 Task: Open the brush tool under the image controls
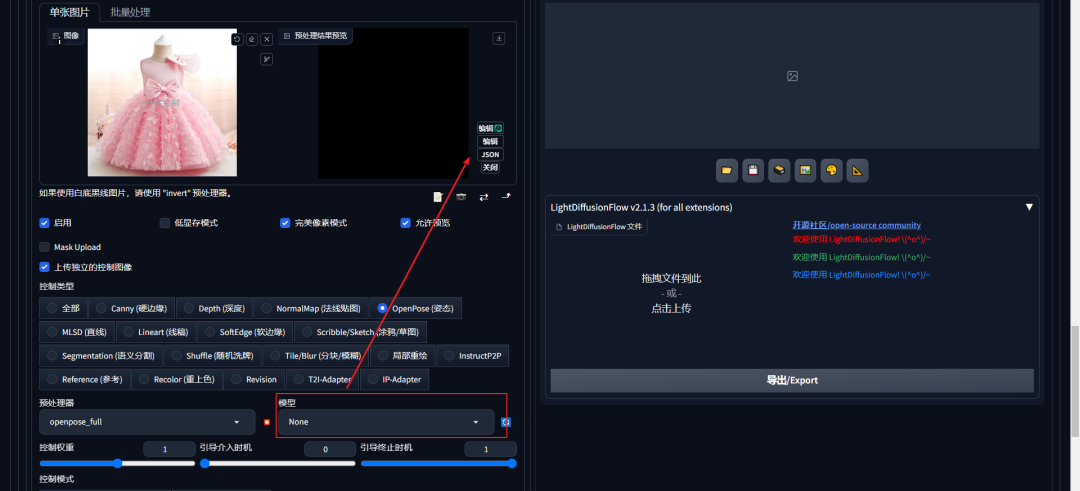click(x=267, y=59)
